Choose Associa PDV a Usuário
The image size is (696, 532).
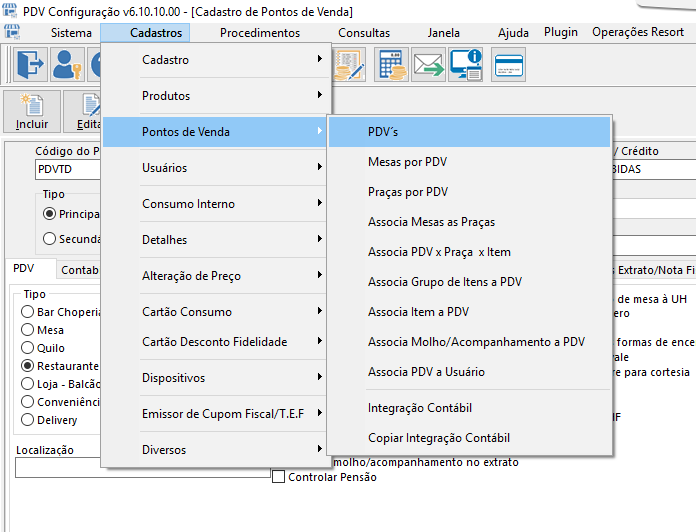(x=470, y=371)
